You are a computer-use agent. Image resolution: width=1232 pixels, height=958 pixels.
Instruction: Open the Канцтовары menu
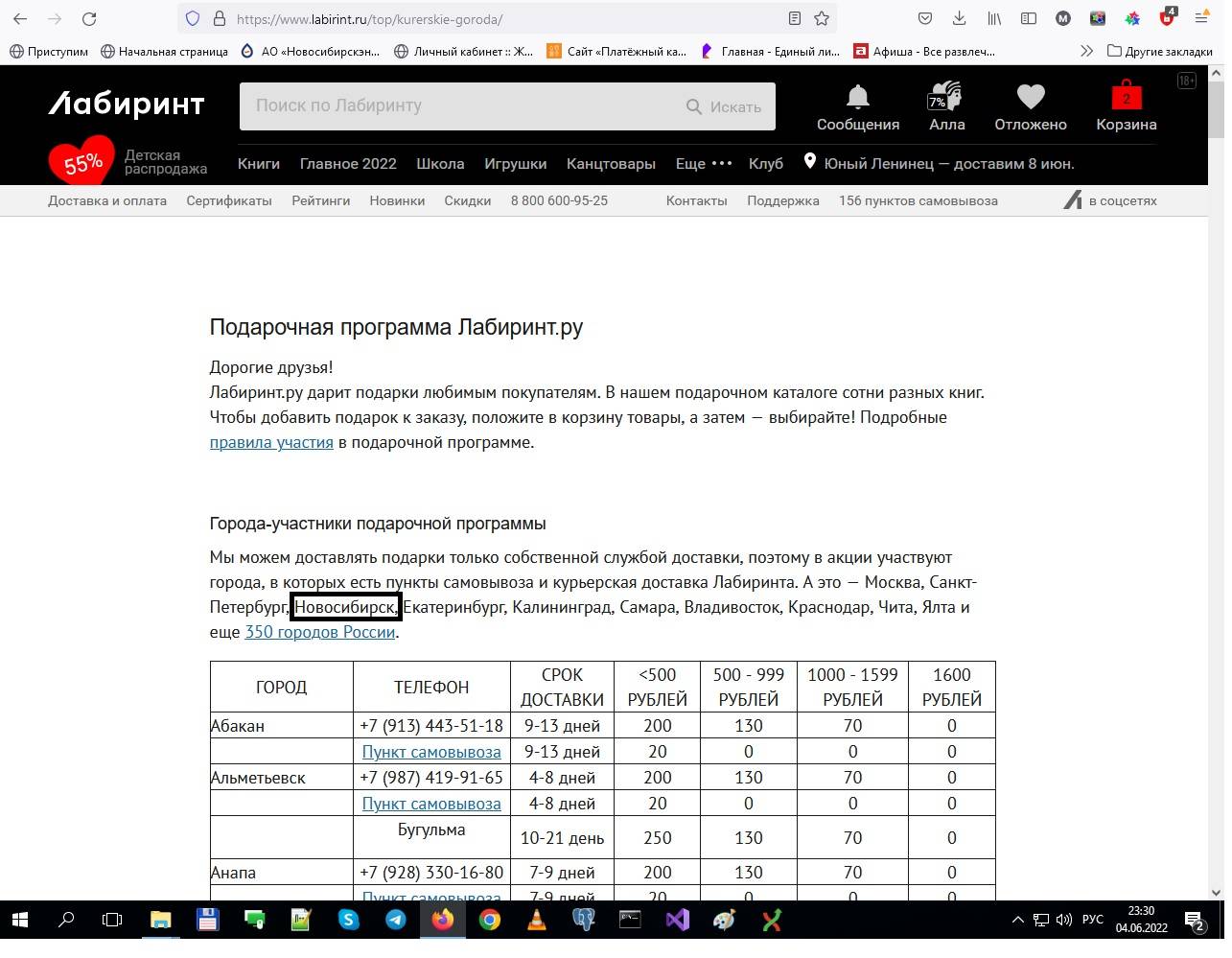pos(611,163)
